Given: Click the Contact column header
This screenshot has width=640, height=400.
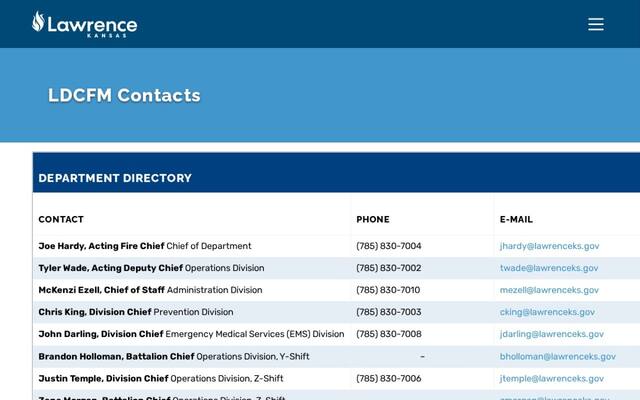Looking at the screenshot, I should point(61,220).
